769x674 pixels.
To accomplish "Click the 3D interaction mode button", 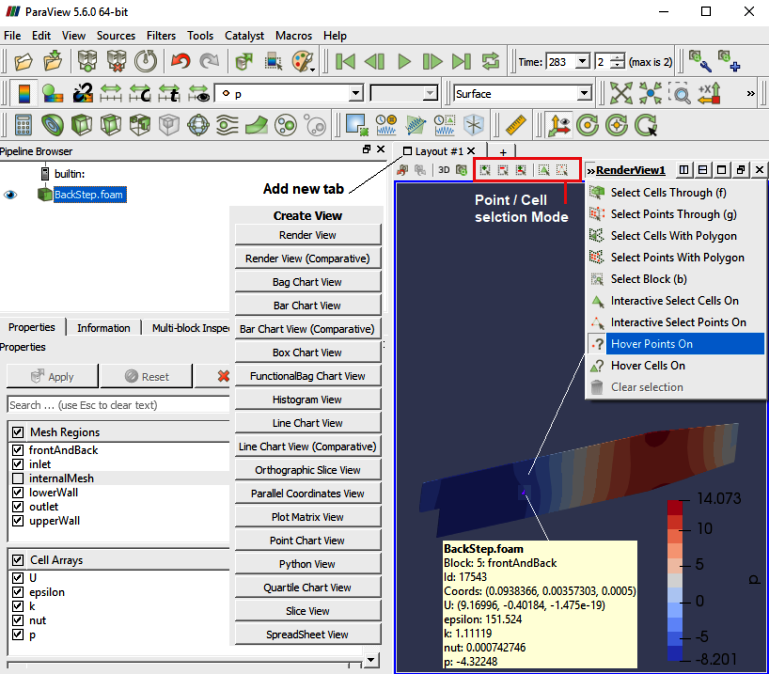I will coord(444,170).
